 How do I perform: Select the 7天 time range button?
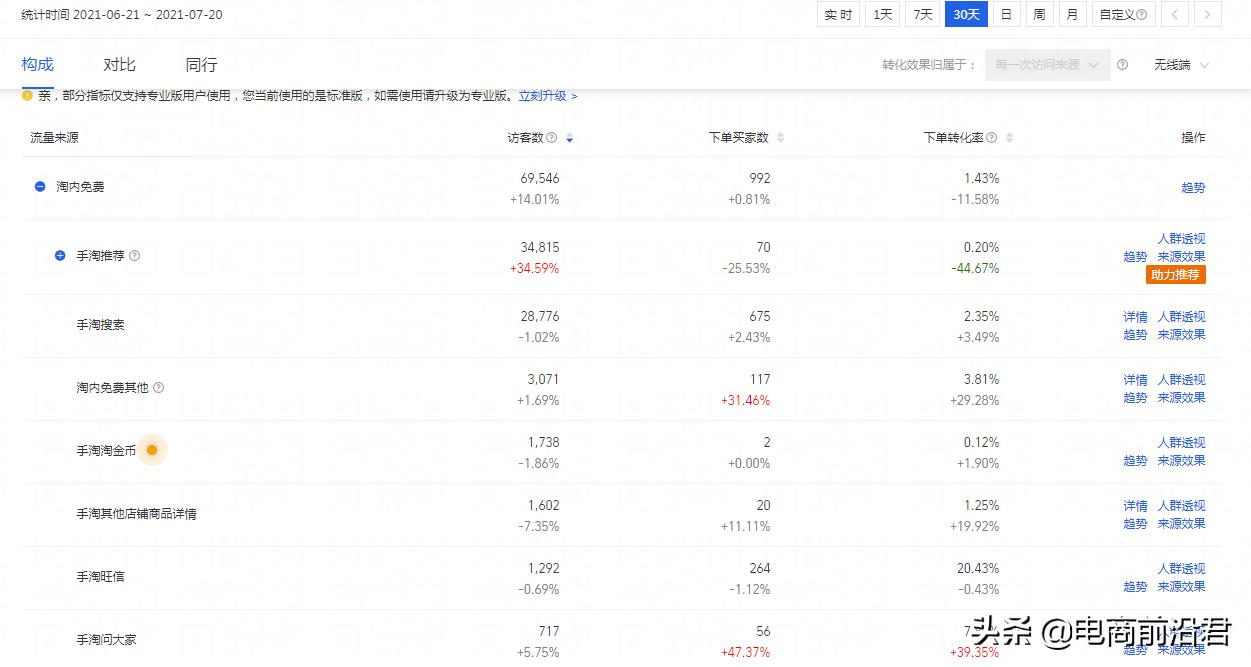coord(921,14)
